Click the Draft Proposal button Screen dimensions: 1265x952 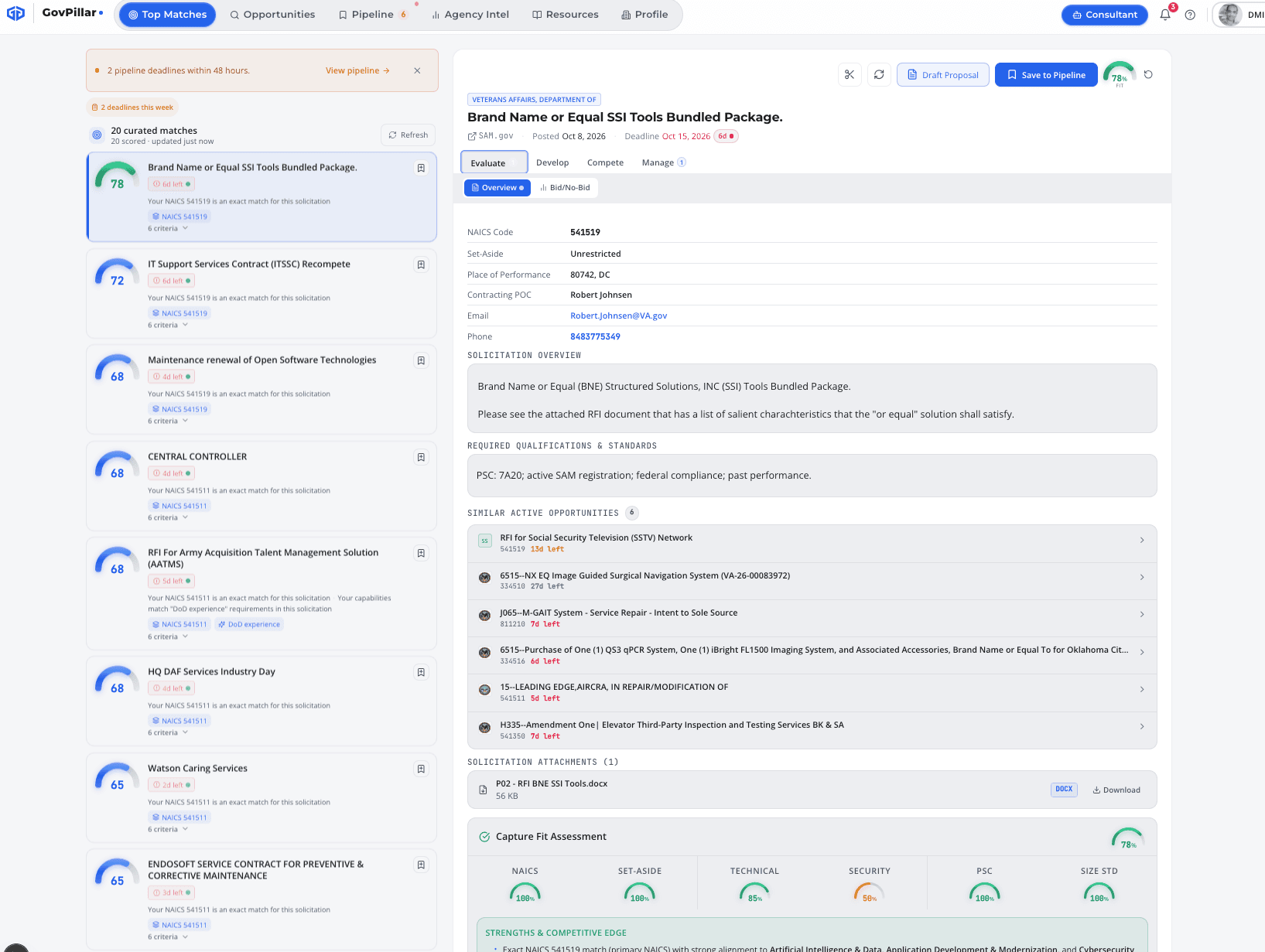(942, 75)
